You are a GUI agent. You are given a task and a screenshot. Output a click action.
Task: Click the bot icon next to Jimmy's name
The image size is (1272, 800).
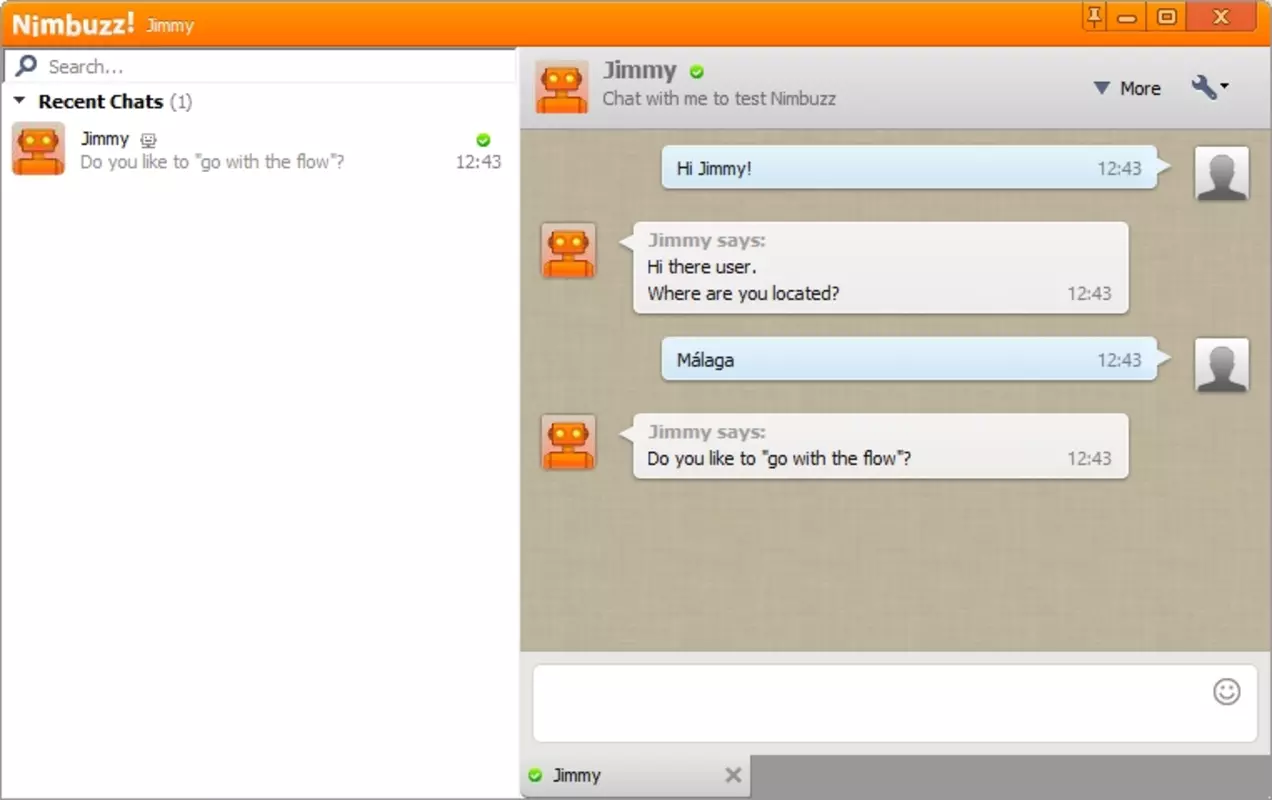click(148, 141)
